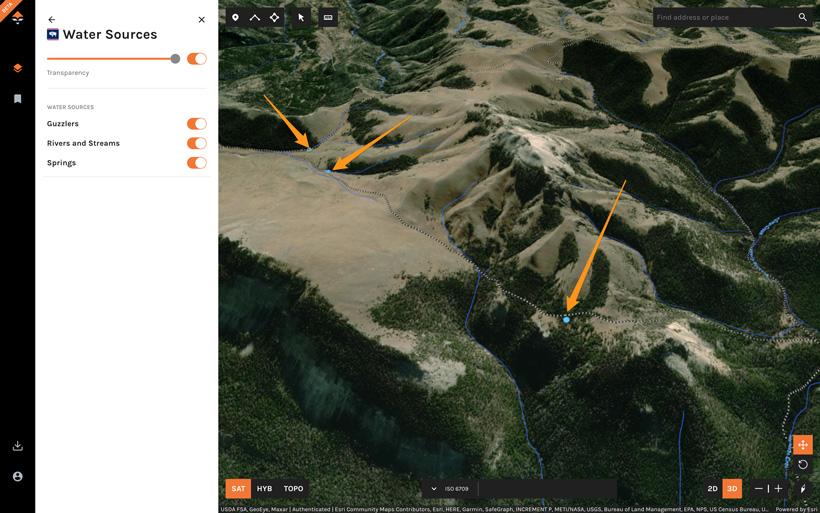820x513 pixels.
Task: Open the map layers panel icon
Action: pyautogui.click(x=17, y=68)
